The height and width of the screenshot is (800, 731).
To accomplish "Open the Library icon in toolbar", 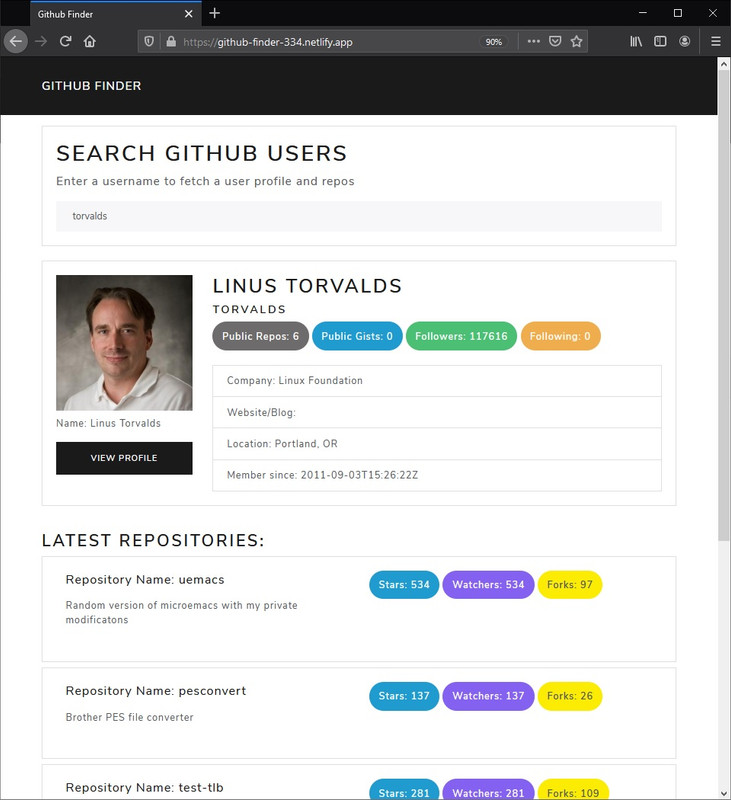I will pyautogui.click(x=636, y=41).
